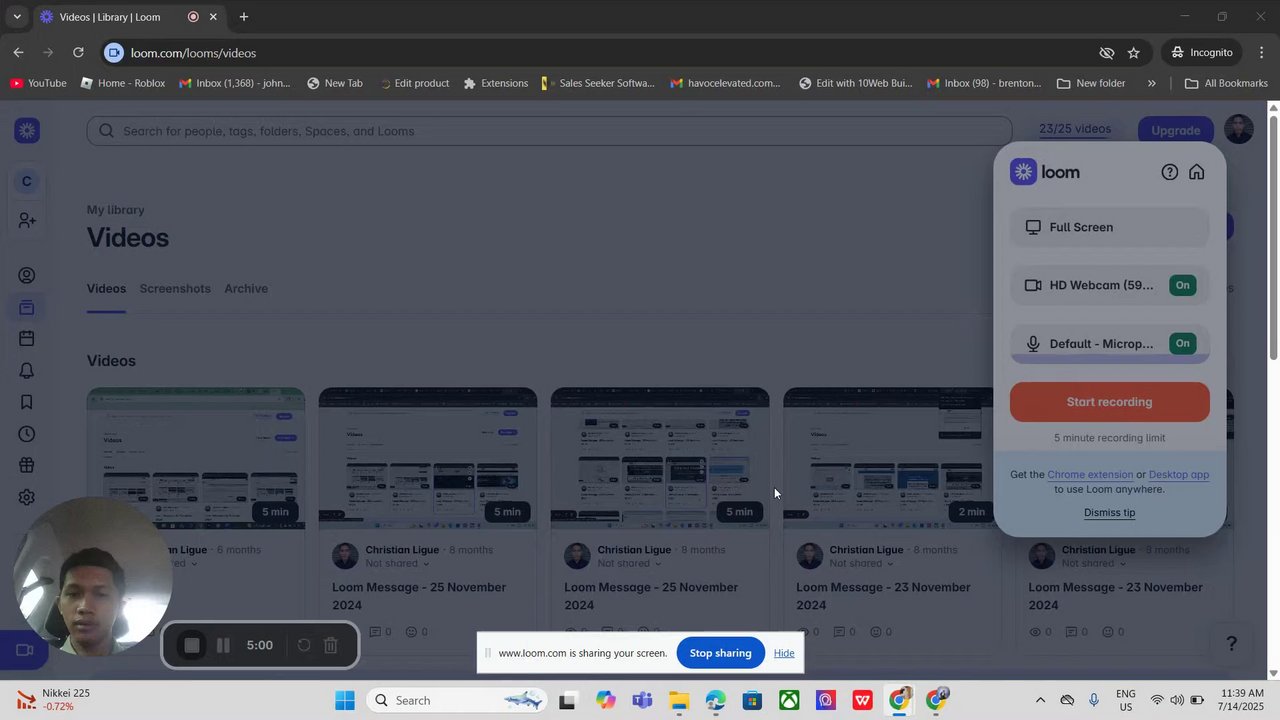
Task: Open the YouTube bookmark
Action: point(38,83)
